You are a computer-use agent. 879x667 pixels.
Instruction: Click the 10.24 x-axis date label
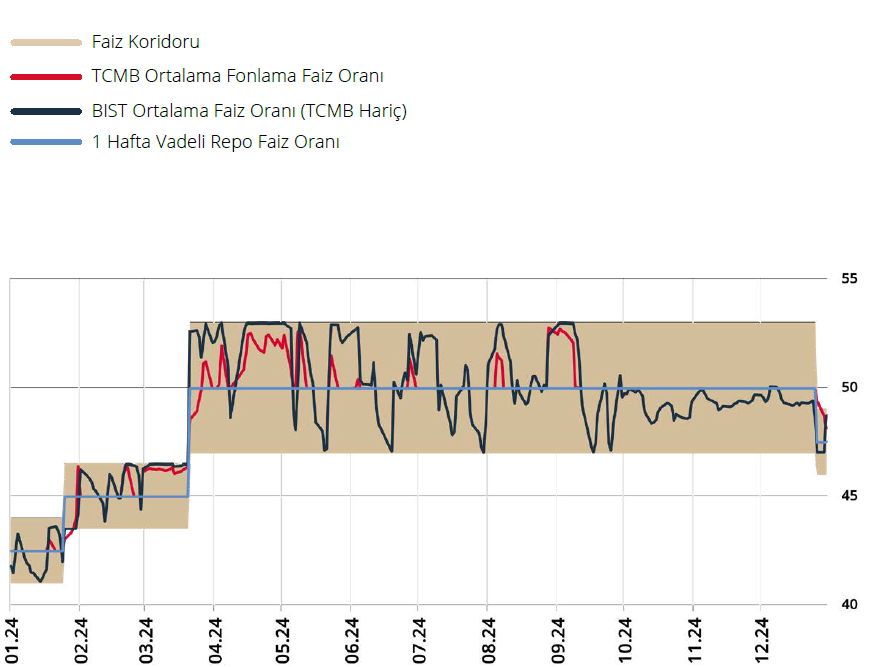624,641
